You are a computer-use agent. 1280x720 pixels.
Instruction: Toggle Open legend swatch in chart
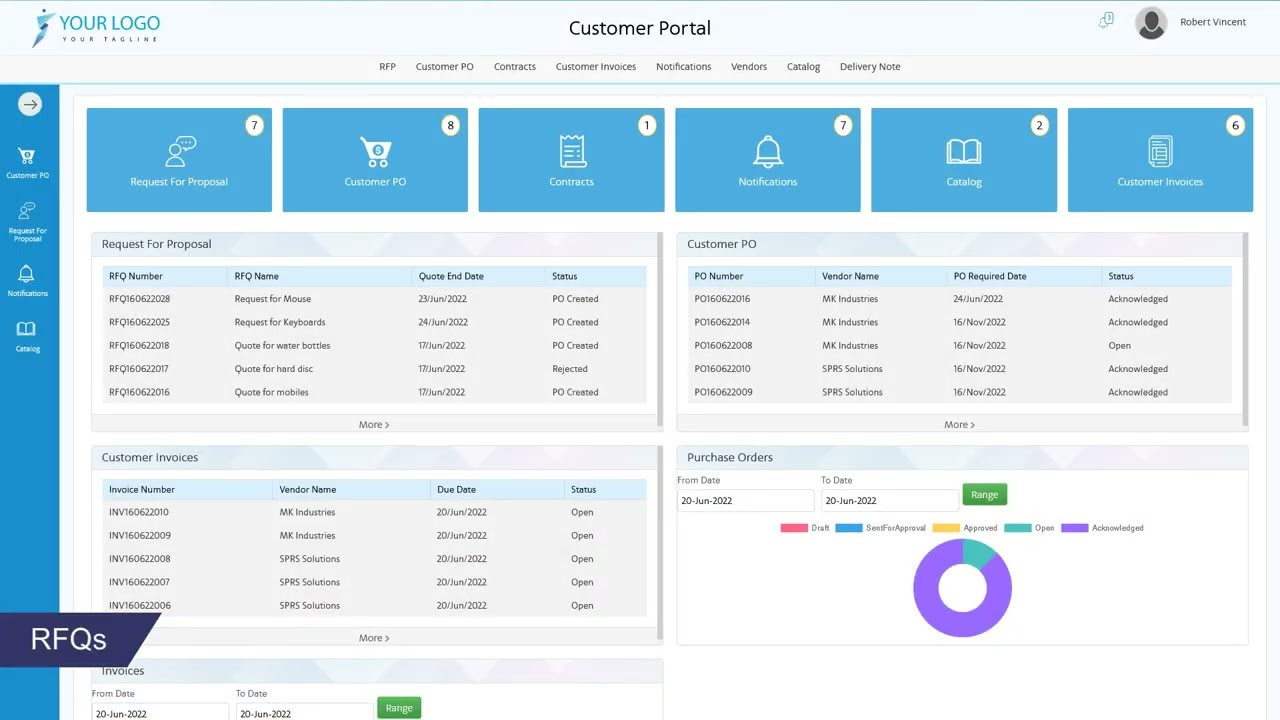(x=1018, y=528)
